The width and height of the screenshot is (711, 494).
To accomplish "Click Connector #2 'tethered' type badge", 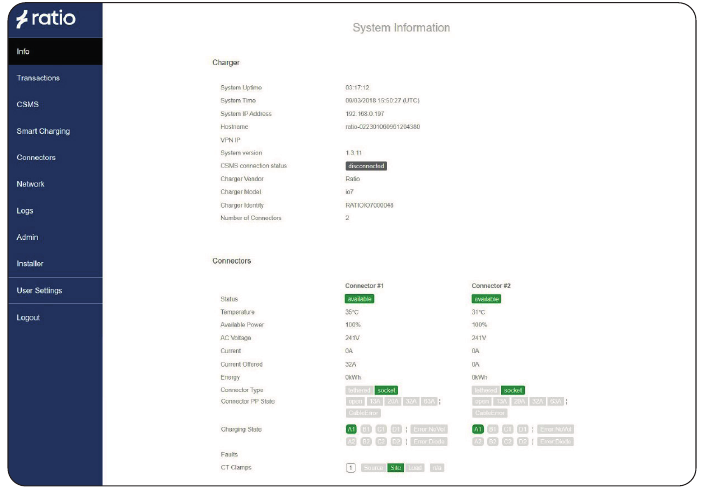I will [x=486, y=390].
